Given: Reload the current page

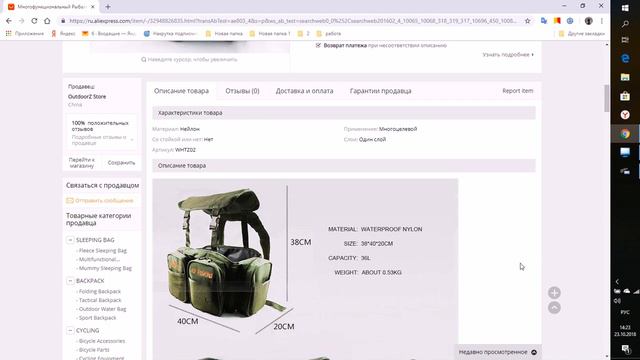Looking at the screenshot, I should [34, 21].
